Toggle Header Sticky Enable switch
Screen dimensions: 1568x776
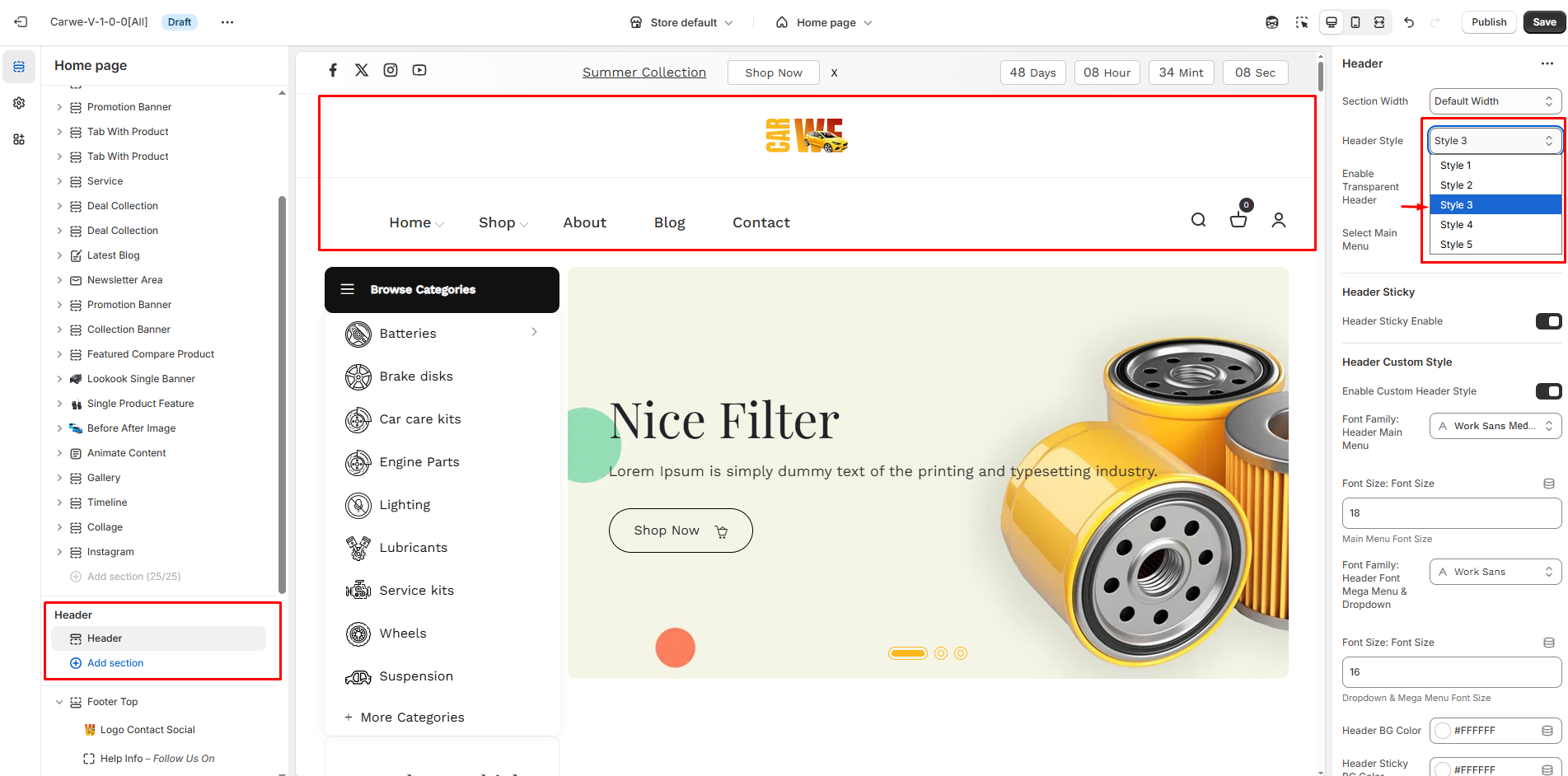1548,321
